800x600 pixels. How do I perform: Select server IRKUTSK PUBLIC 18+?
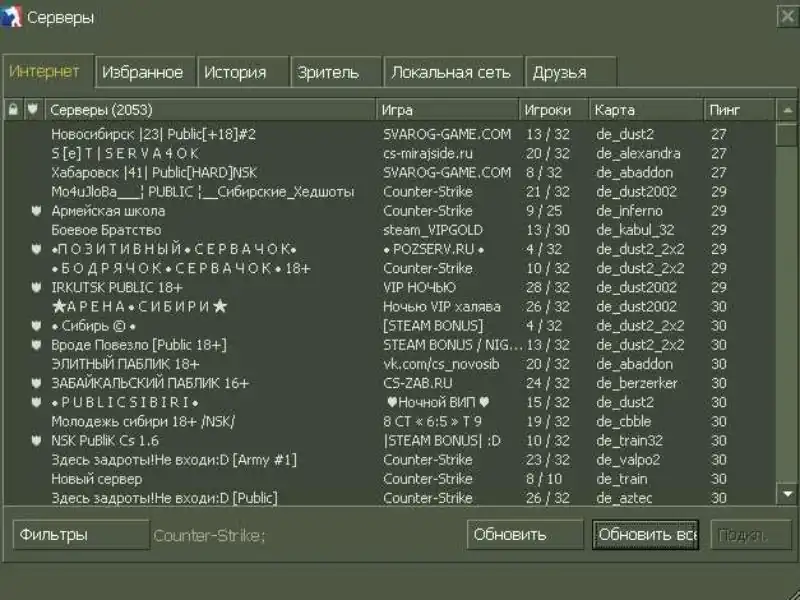[390, 287]
